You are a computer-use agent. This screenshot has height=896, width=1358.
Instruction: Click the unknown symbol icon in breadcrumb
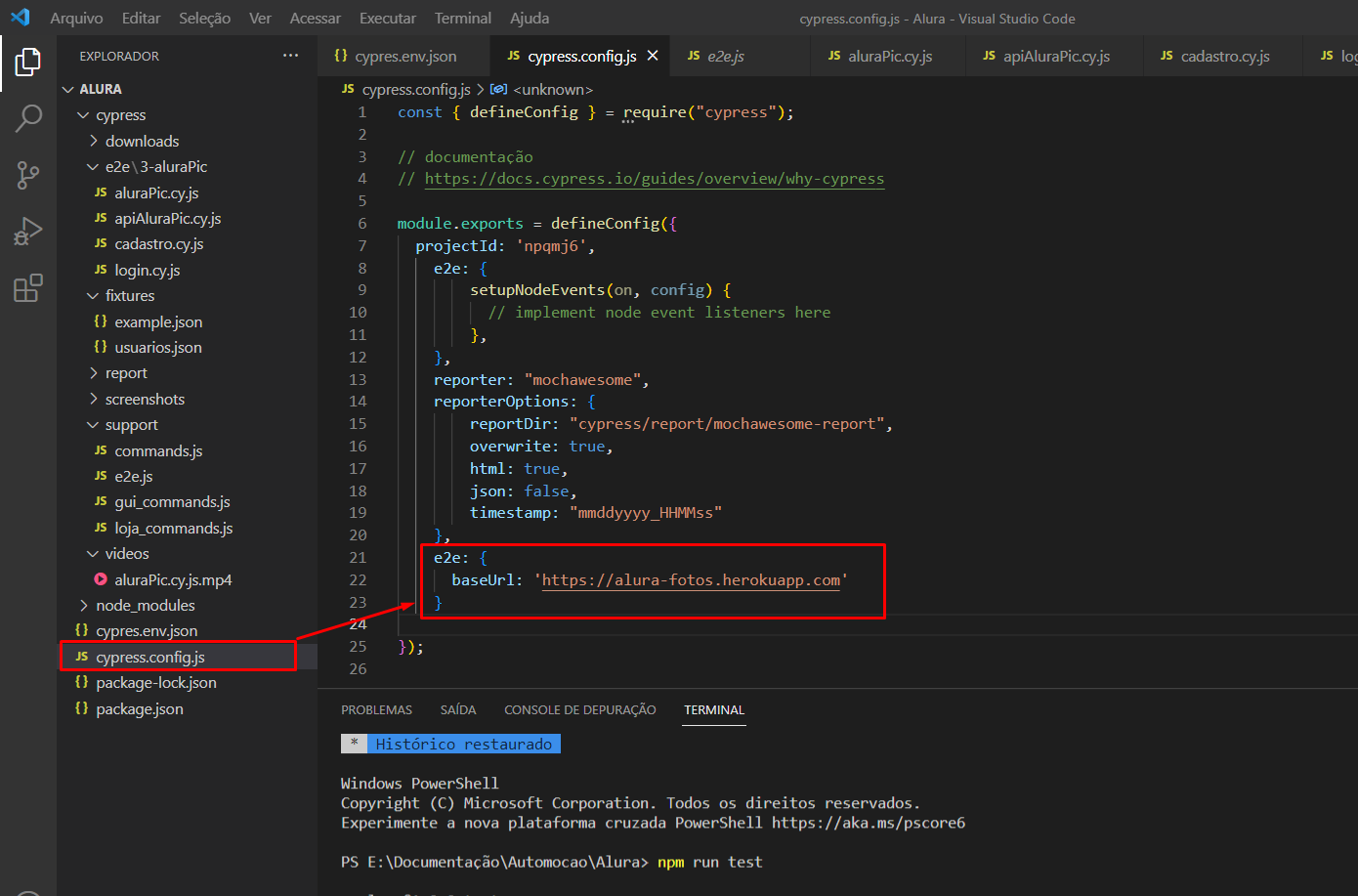coord(498,89)
